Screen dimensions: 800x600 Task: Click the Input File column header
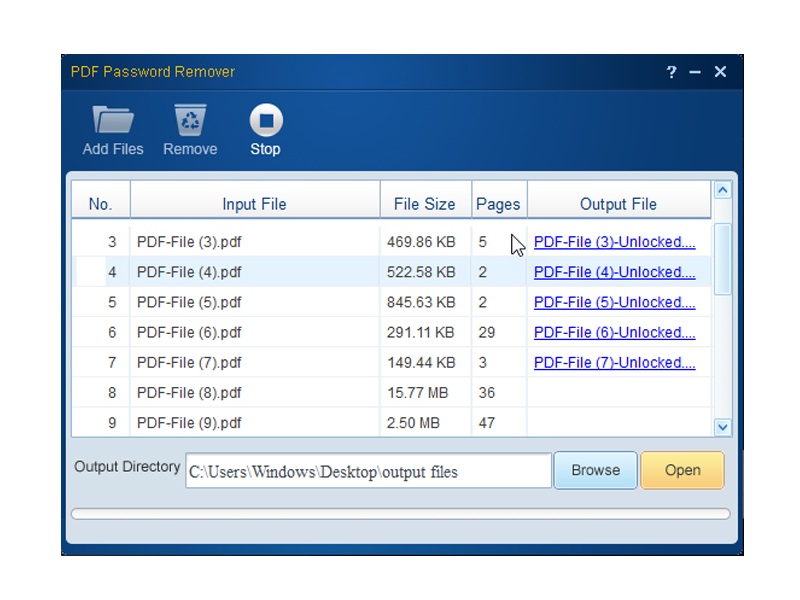[x=255, y=204]
